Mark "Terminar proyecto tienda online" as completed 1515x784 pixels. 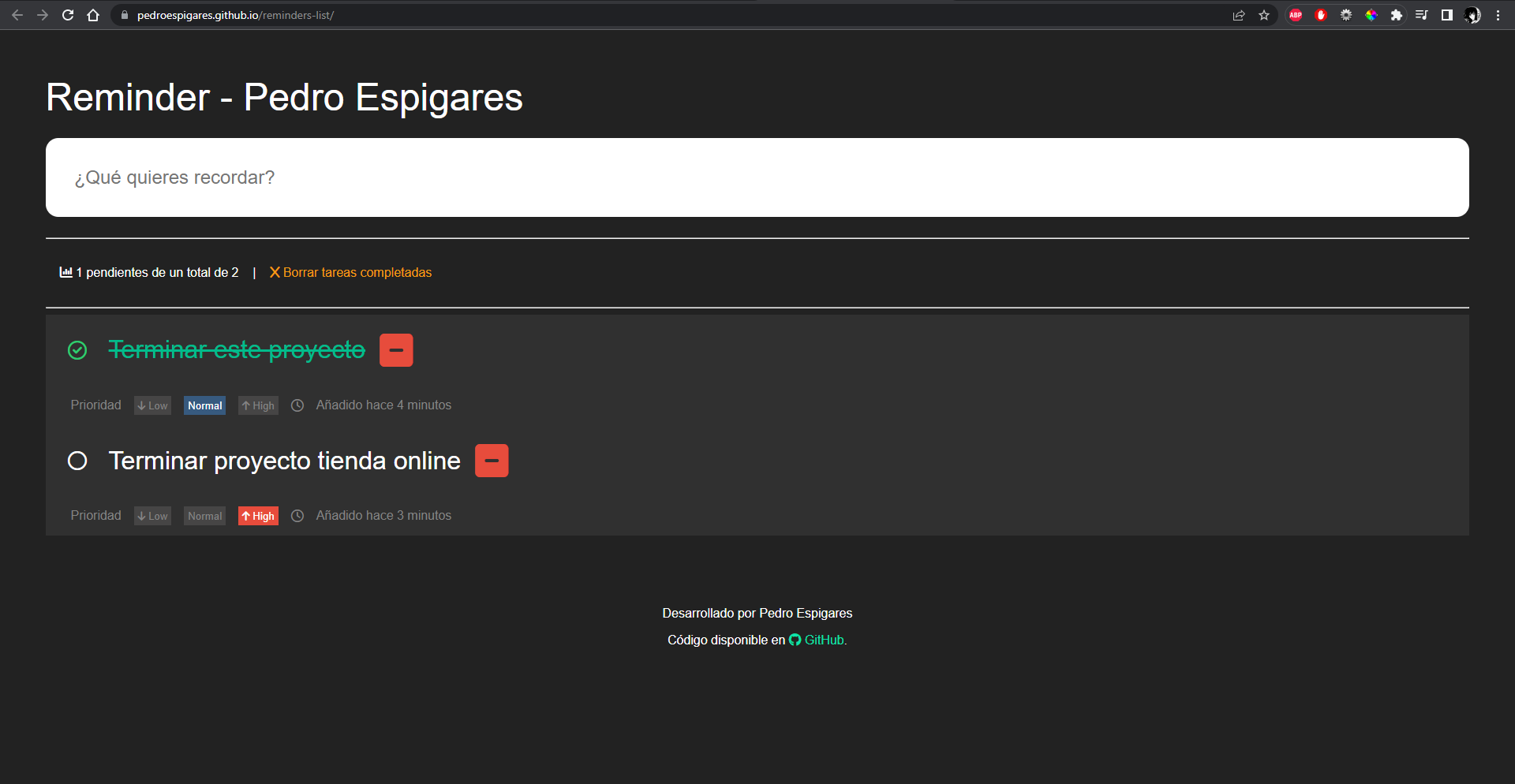(77, 461)
